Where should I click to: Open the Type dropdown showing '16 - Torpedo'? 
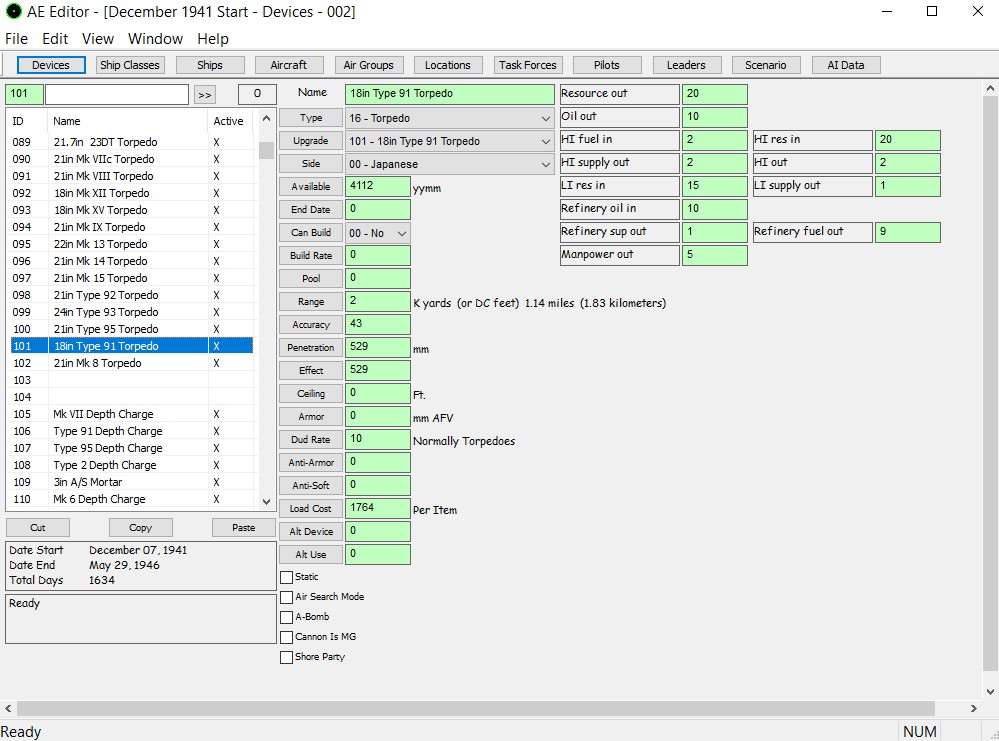pos(449,118)
